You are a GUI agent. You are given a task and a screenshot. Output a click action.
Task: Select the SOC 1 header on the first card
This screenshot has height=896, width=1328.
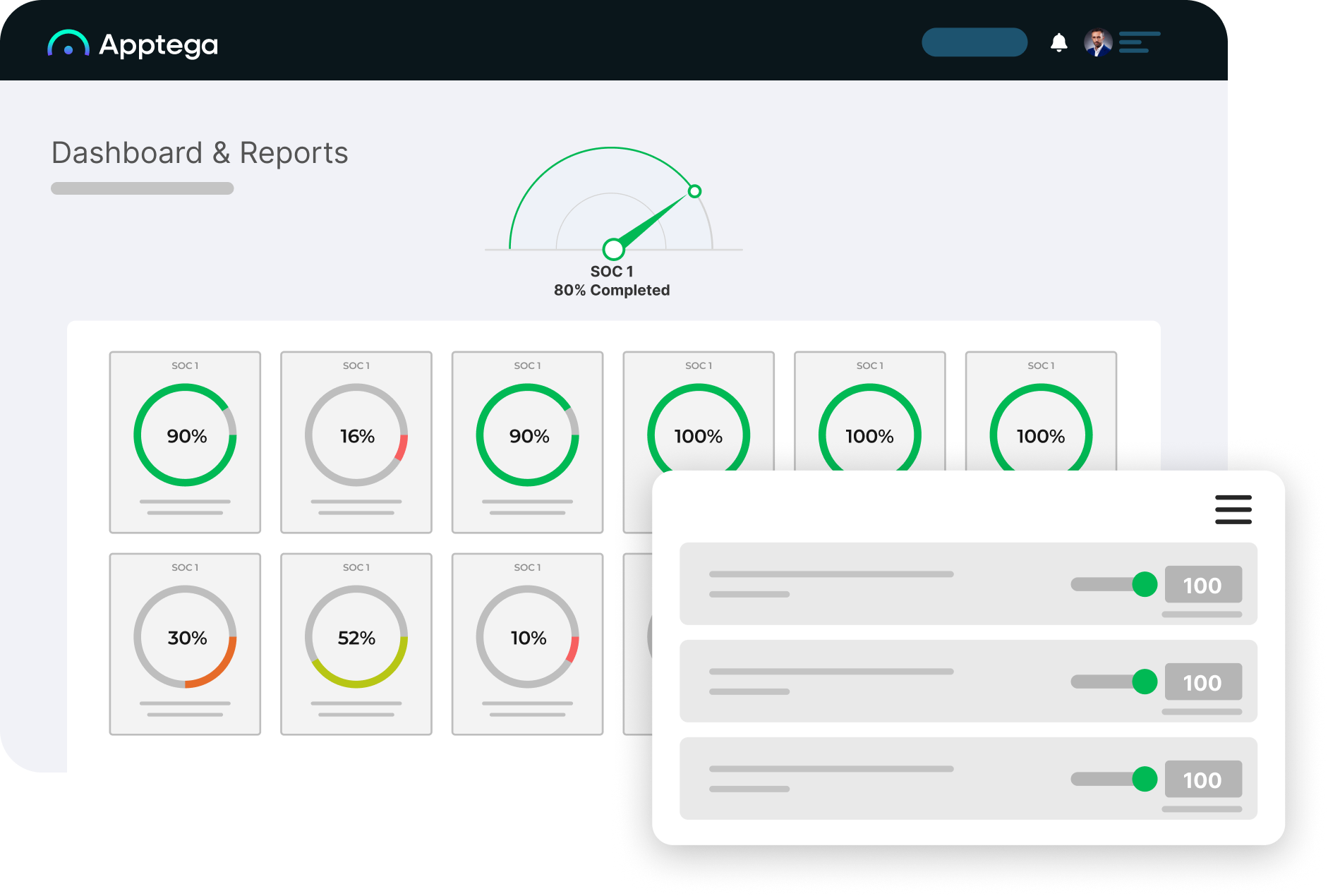coord(185,365)
